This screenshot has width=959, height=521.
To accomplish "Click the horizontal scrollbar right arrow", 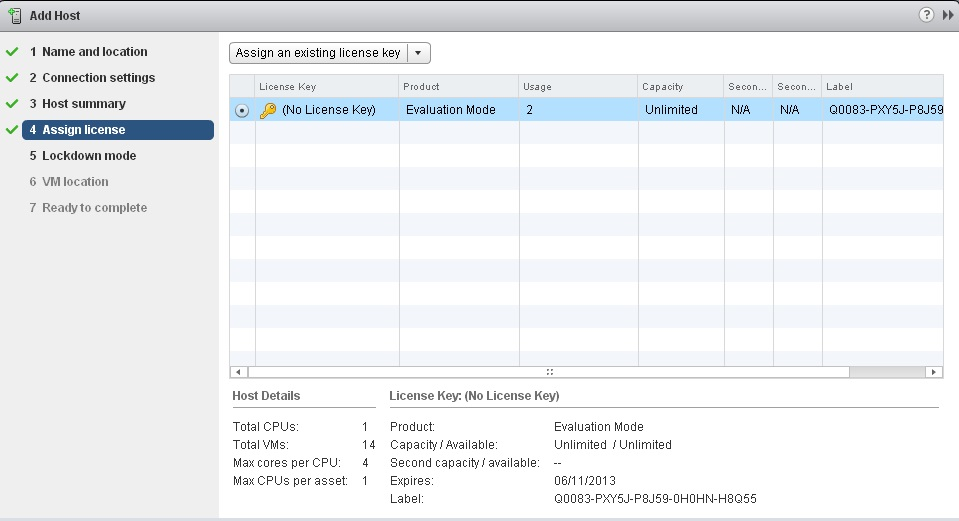I will (934, 372).
